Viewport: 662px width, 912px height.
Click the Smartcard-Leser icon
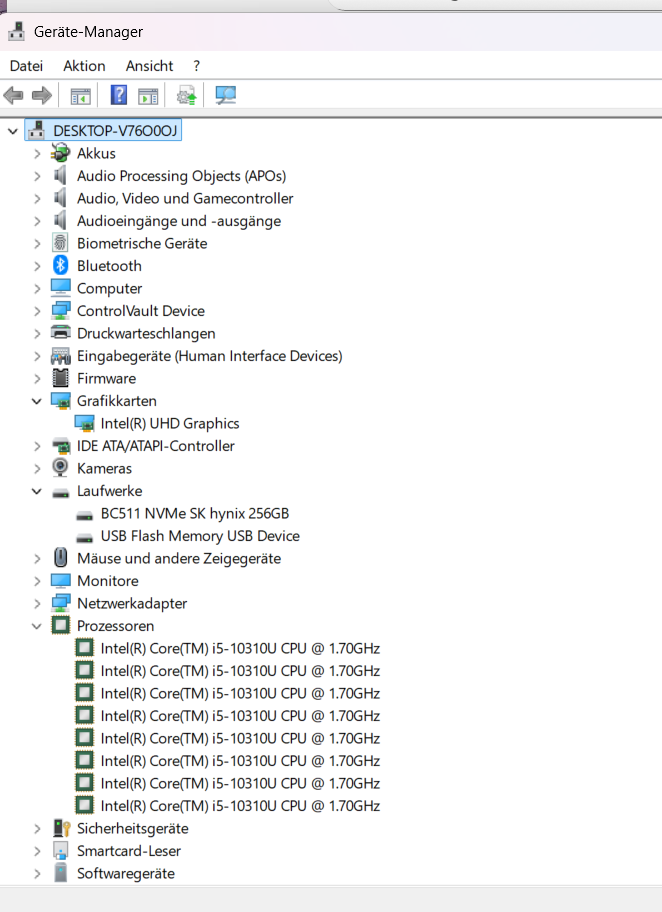[60, 850]
